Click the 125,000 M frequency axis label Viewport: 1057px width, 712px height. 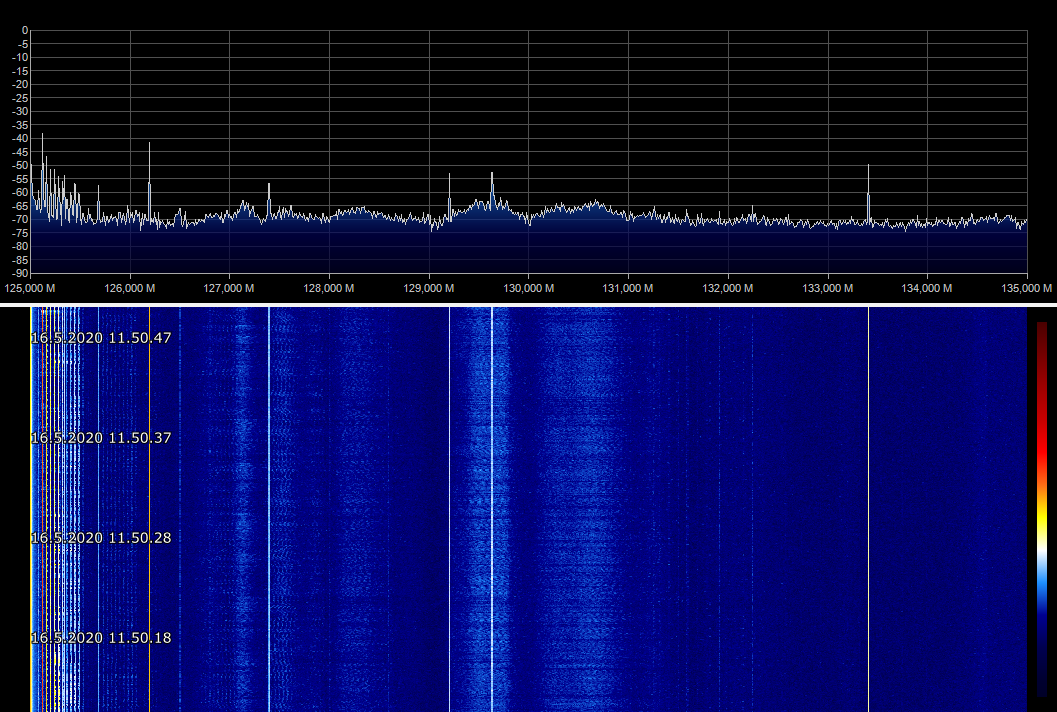tap(31, 288)
